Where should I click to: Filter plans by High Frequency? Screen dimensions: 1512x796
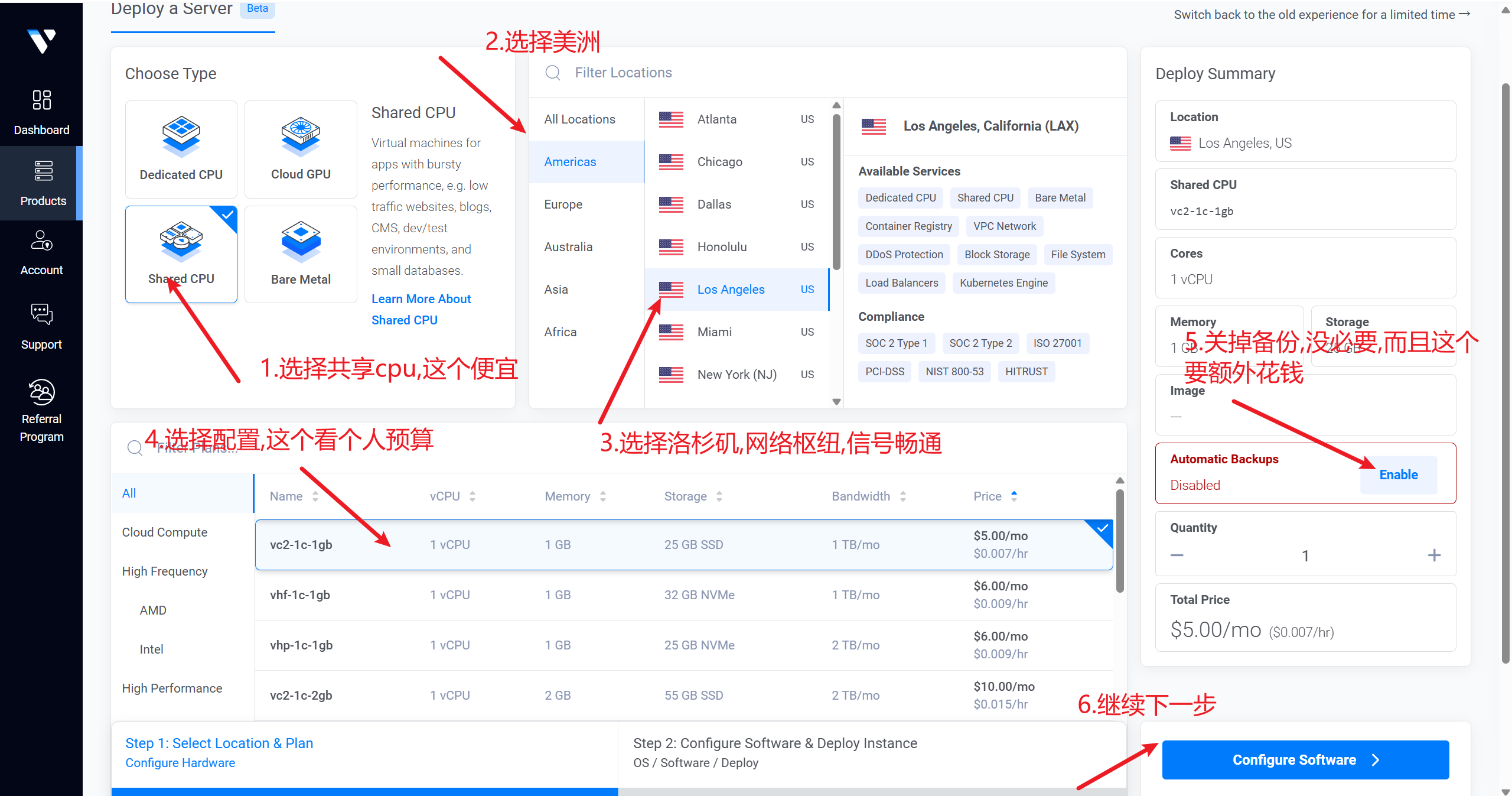click(x=183, y=571)
